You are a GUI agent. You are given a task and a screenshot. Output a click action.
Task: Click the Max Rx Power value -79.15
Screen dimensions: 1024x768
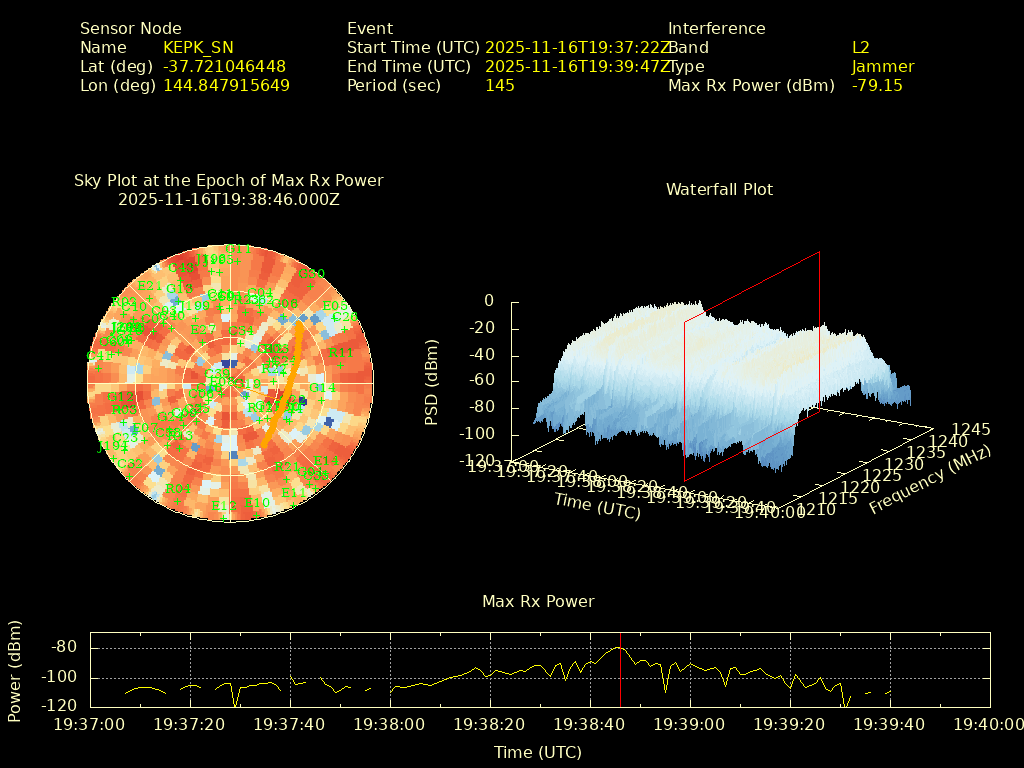[877, 85]
